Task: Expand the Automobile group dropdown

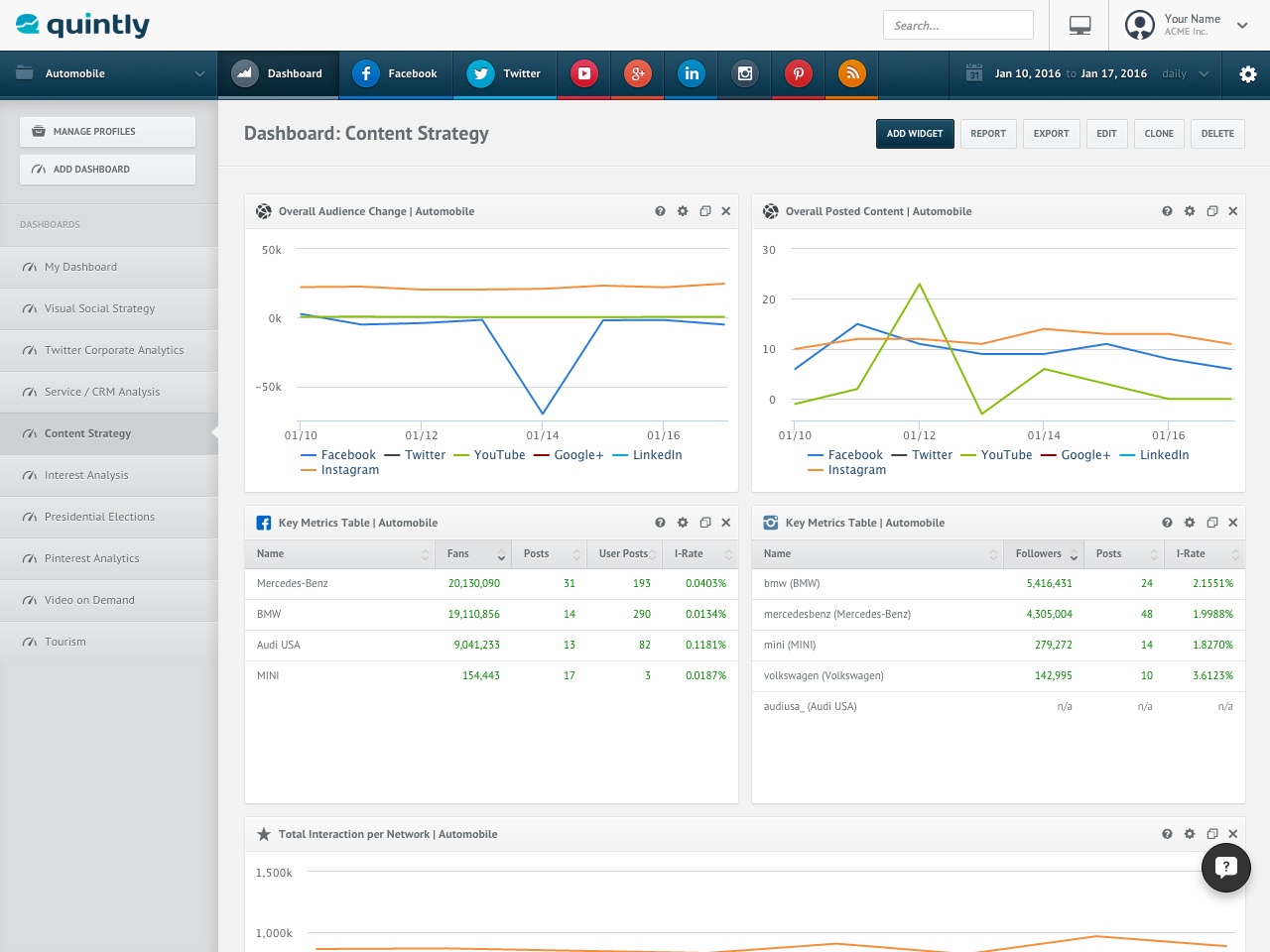Action: point(109,74)
